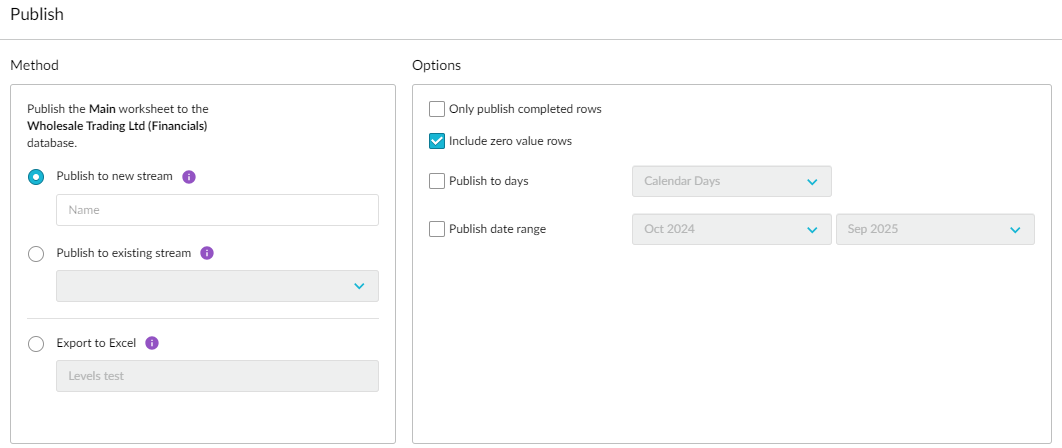Enable Only publish completed rows checkbox

(437, 109)
